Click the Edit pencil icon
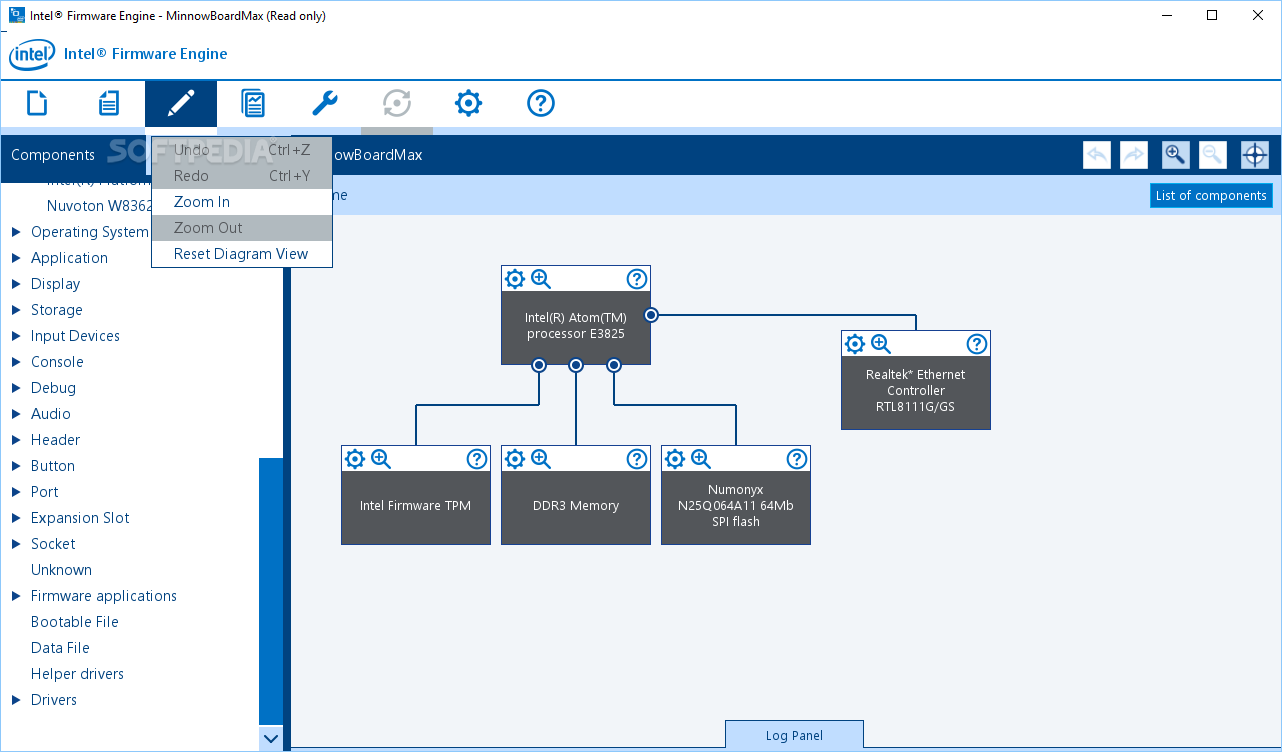The image size is (1282, 752). [181, 103]
